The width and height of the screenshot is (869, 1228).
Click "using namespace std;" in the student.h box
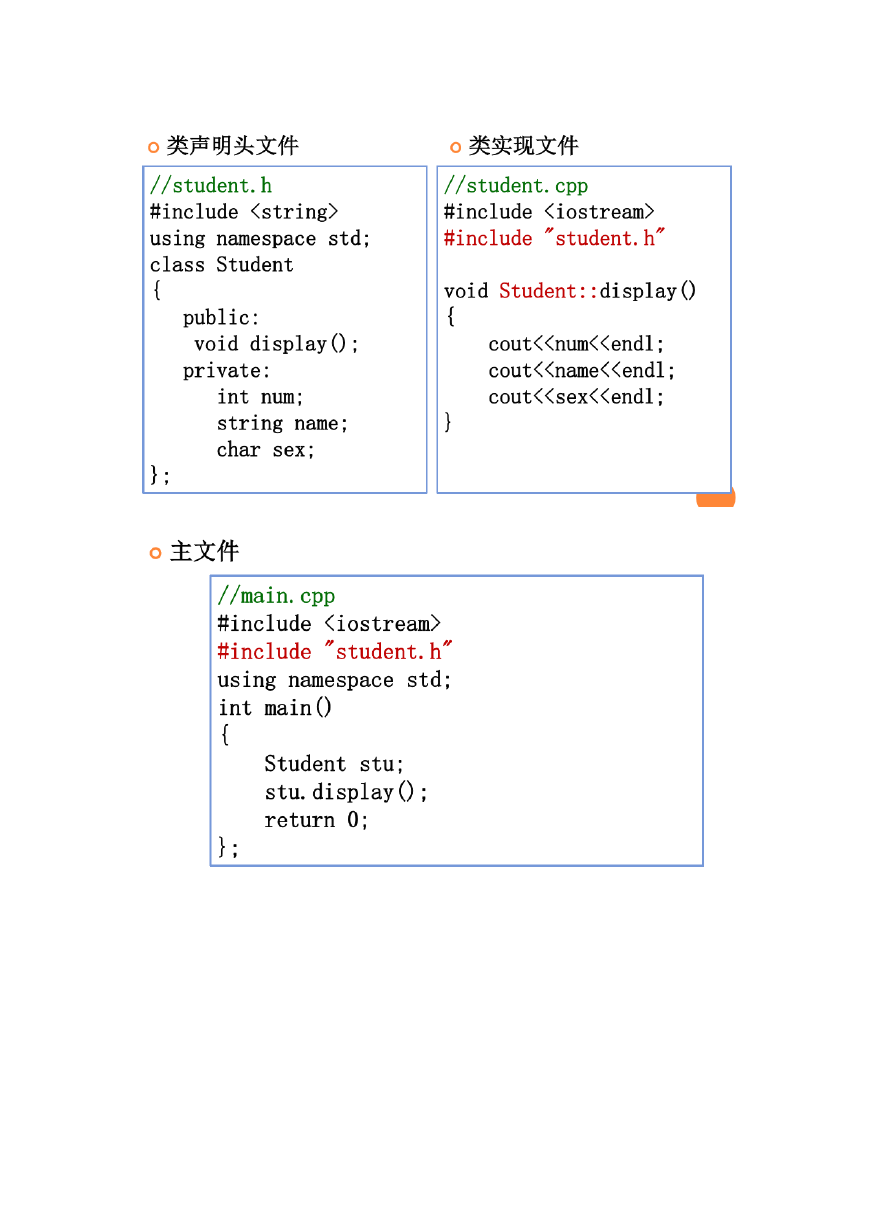[x=261, y=239]
